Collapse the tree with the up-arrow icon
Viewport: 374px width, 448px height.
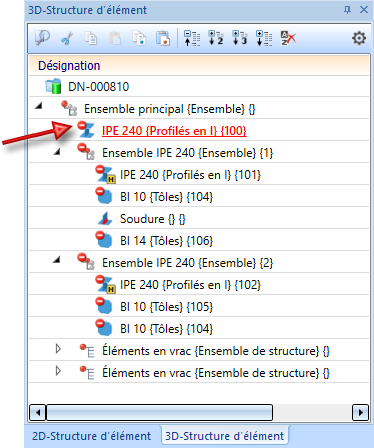pyautogui.click(x=192, y=38)
